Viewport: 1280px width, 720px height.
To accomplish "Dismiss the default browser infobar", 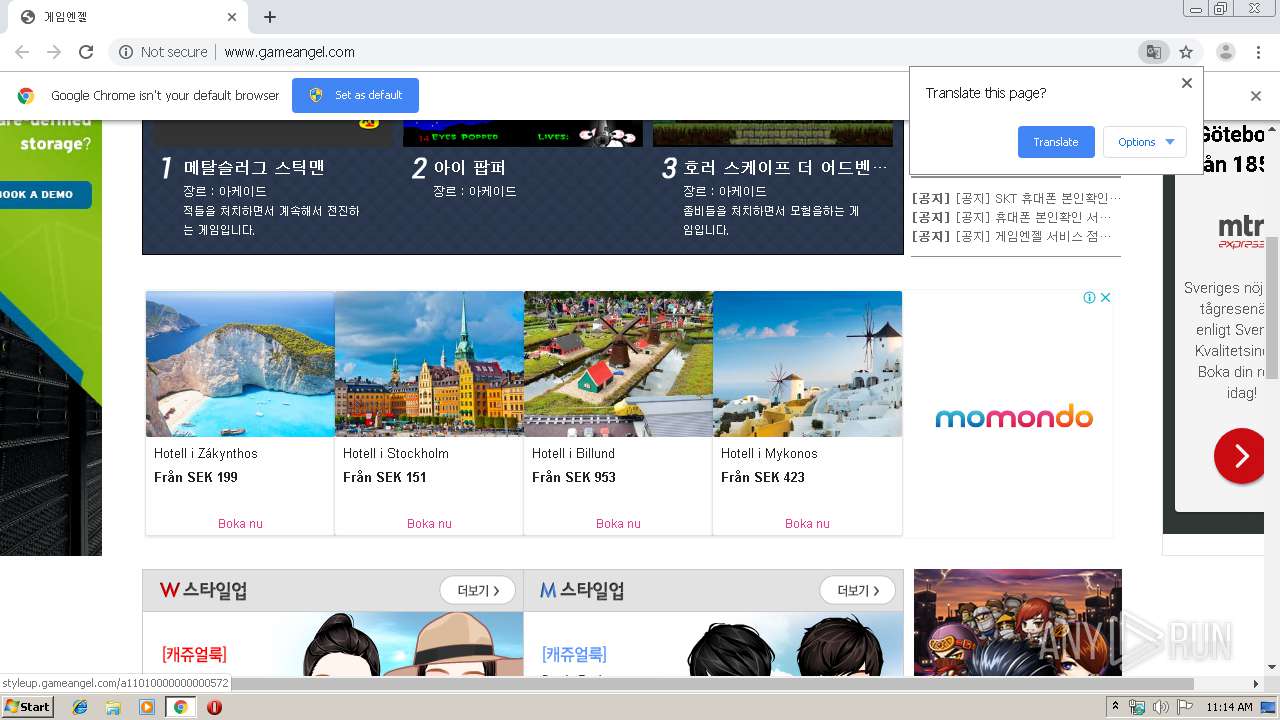I will click(x=1256, y=96).
